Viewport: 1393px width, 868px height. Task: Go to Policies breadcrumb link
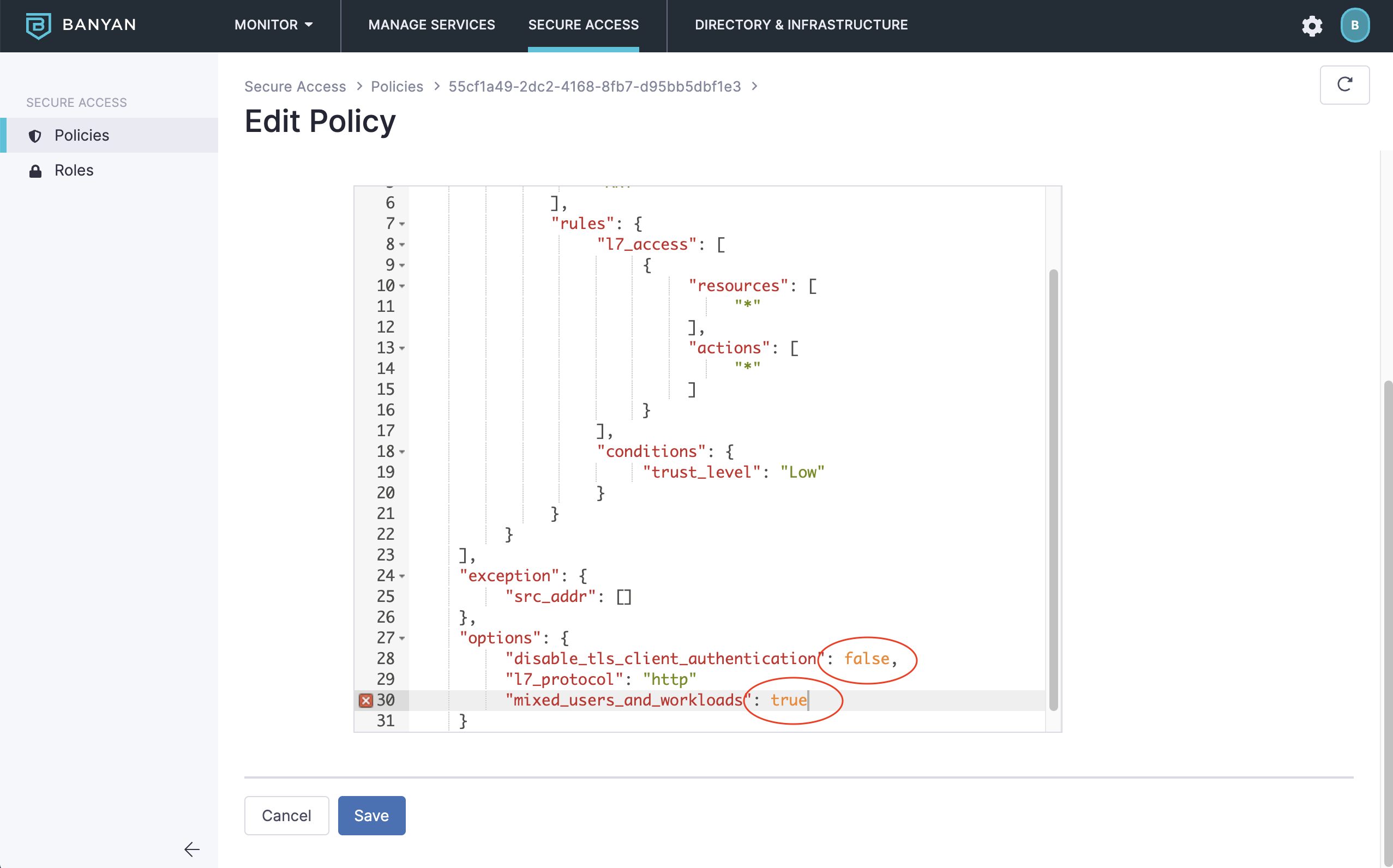click(x=397, y=87)
